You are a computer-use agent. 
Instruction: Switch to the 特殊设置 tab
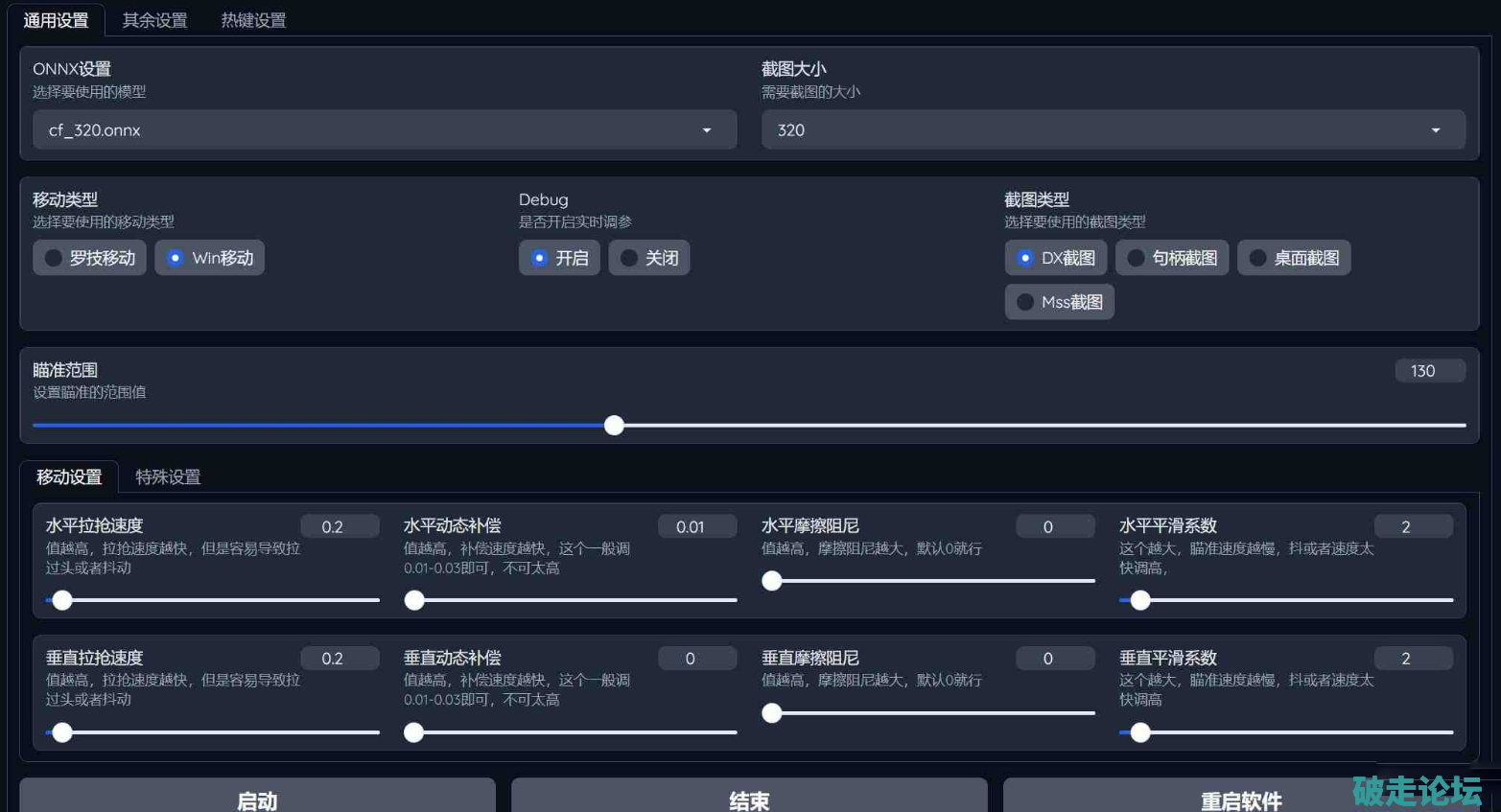coord(168,476)
